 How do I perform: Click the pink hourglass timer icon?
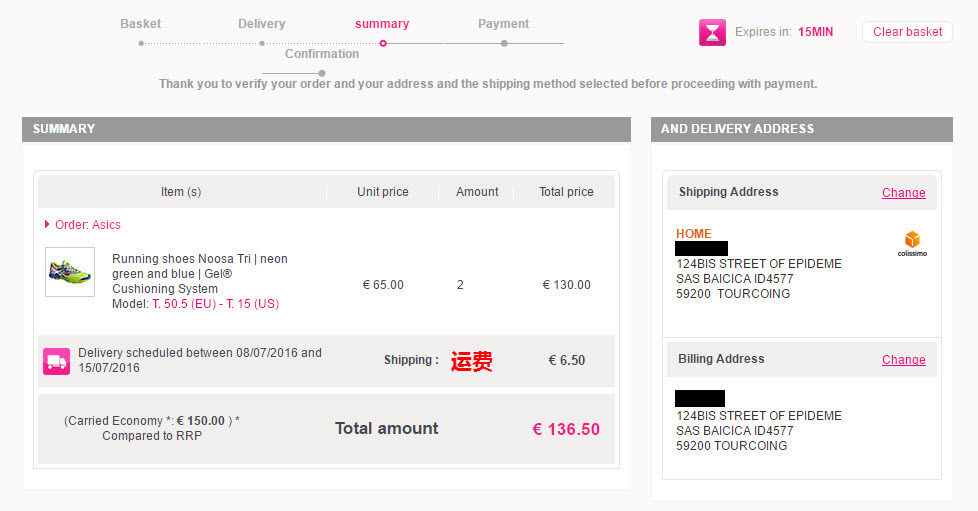click(x=712, y=32)
